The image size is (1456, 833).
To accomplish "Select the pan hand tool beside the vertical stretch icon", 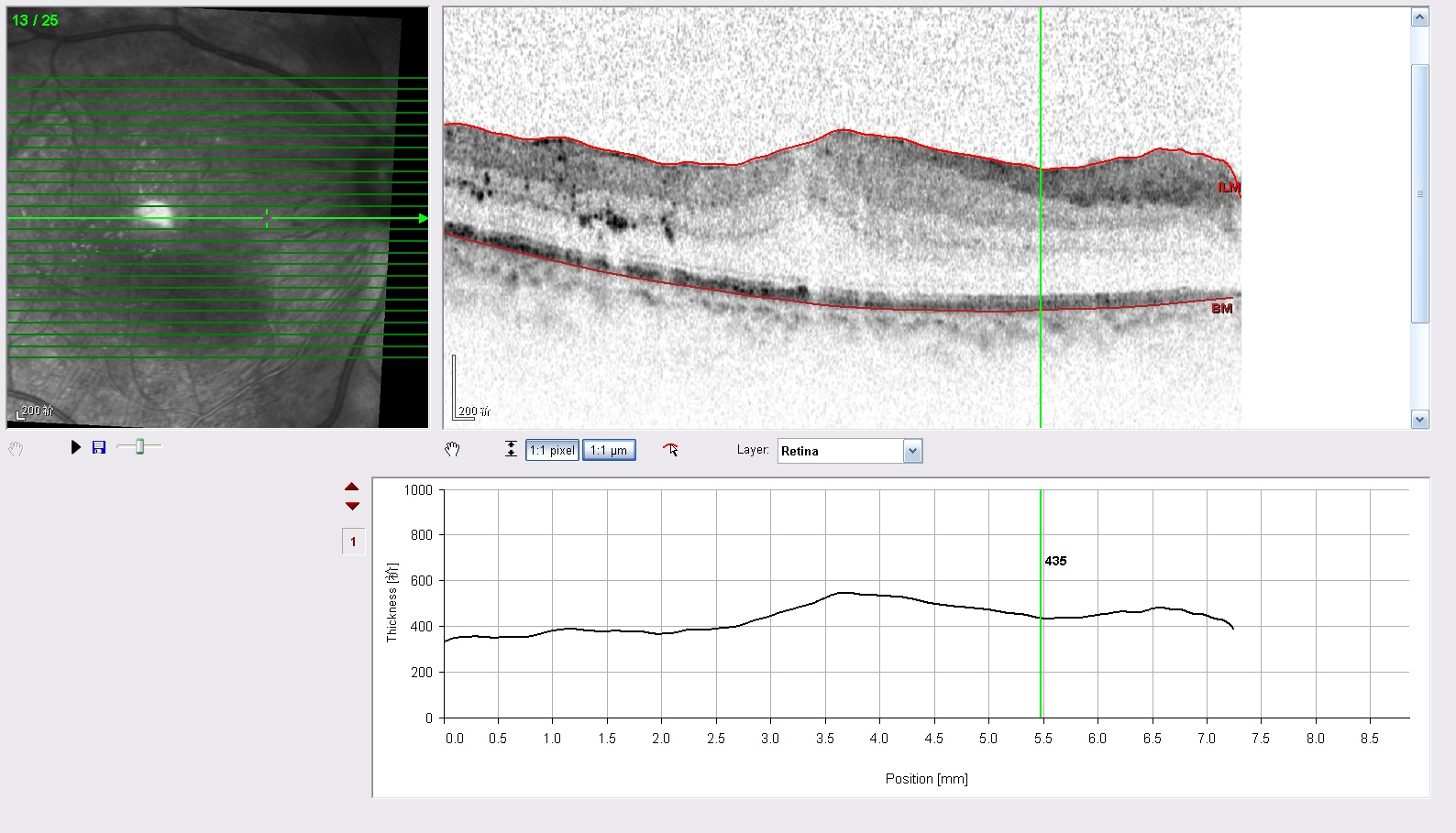I will pyautogui.click(x=452, y=449).
